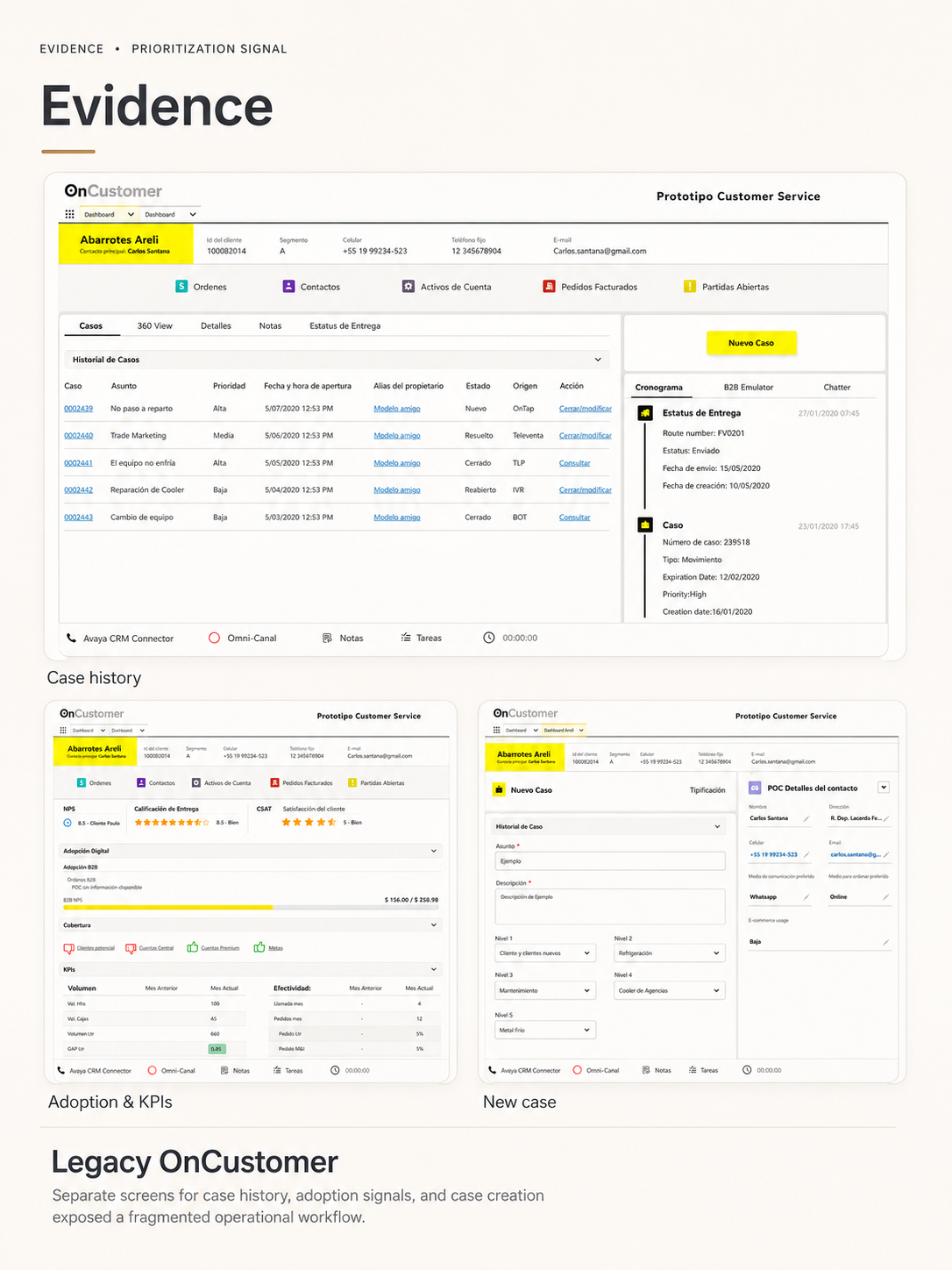Image resolution: width=952 pixels, height=1270 pixels.
Task: Switch to the Detalles tab
Action: [x=216, y=325]
